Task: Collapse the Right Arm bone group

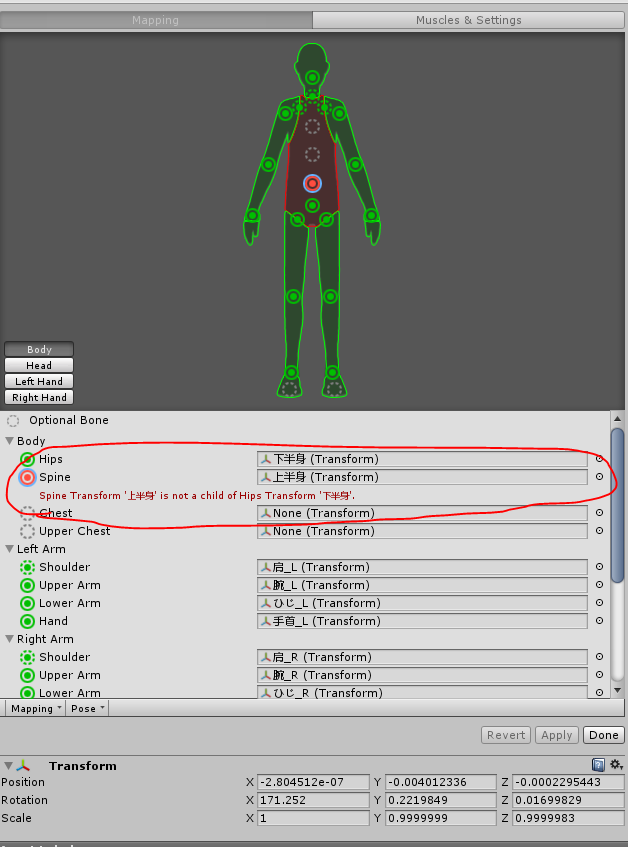Action: (x=9, y=639)
